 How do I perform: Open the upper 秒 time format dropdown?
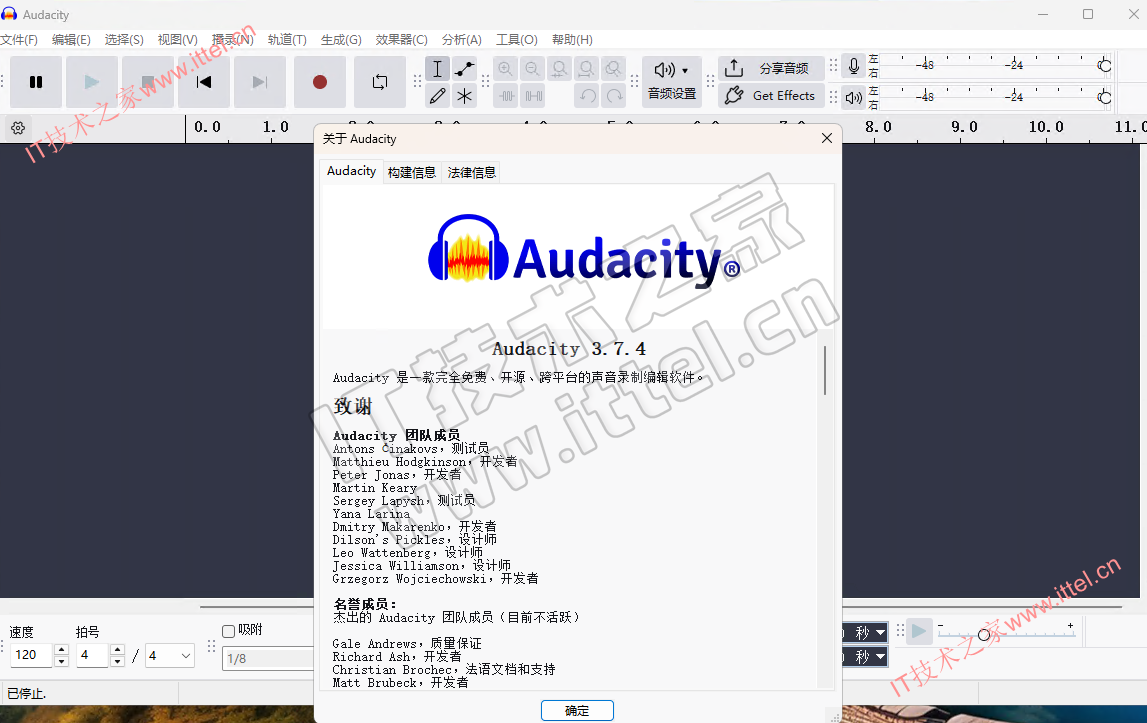tap(880, 633)
